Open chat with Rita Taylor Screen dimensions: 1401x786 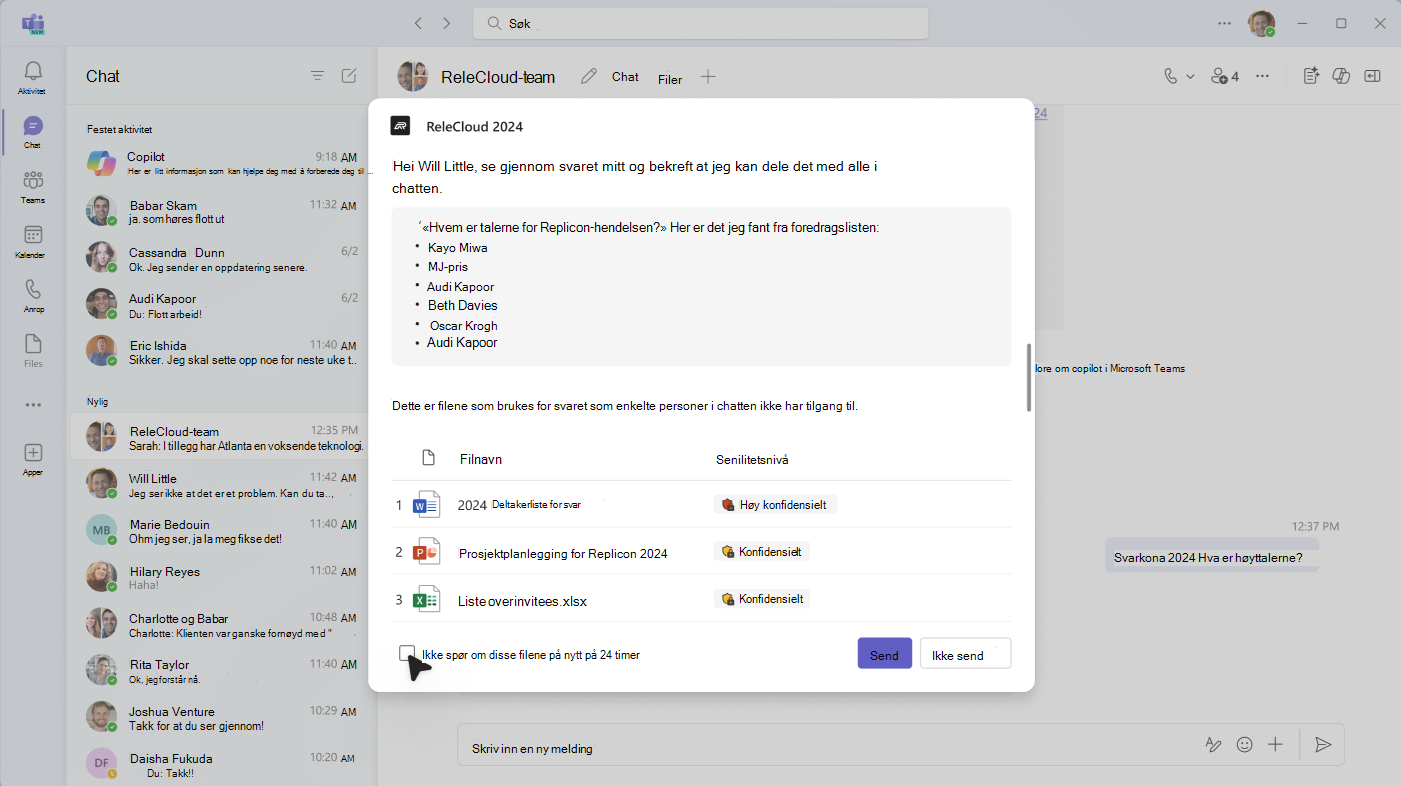pos(223,670)
